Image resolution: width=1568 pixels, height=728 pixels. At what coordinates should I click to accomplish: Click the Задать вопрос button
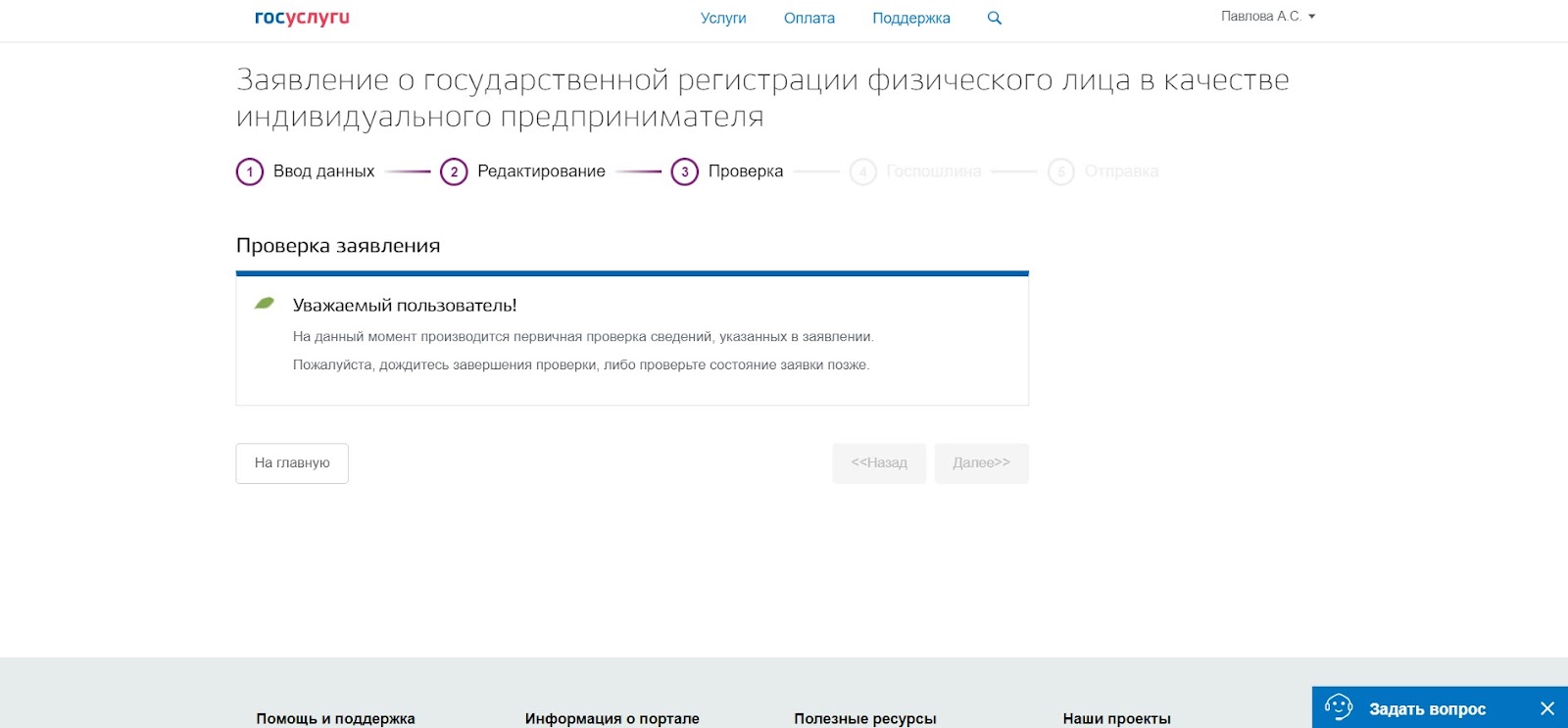[x=1427, y=708]
